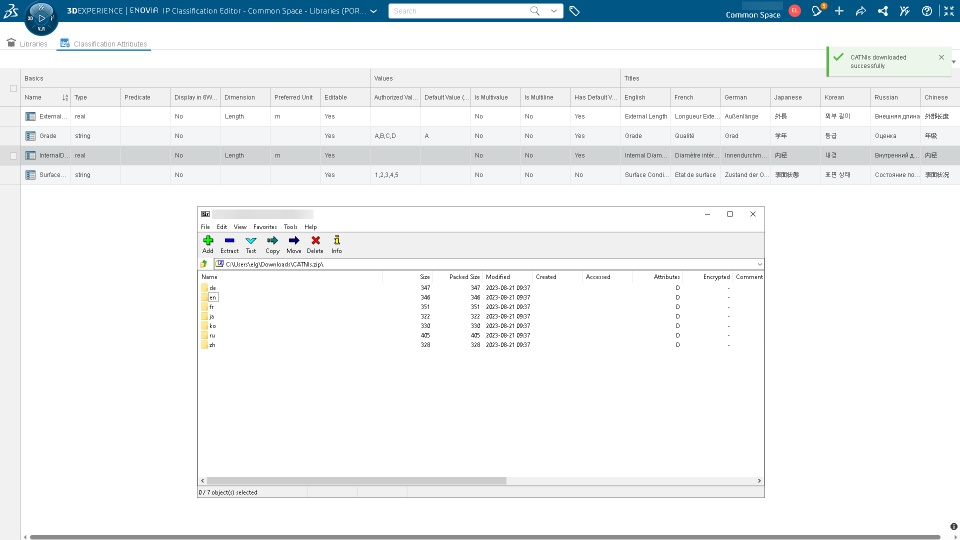Click the main page horizontal scrollbar
This screenshot has width=960, height=540.
[485, 537]
